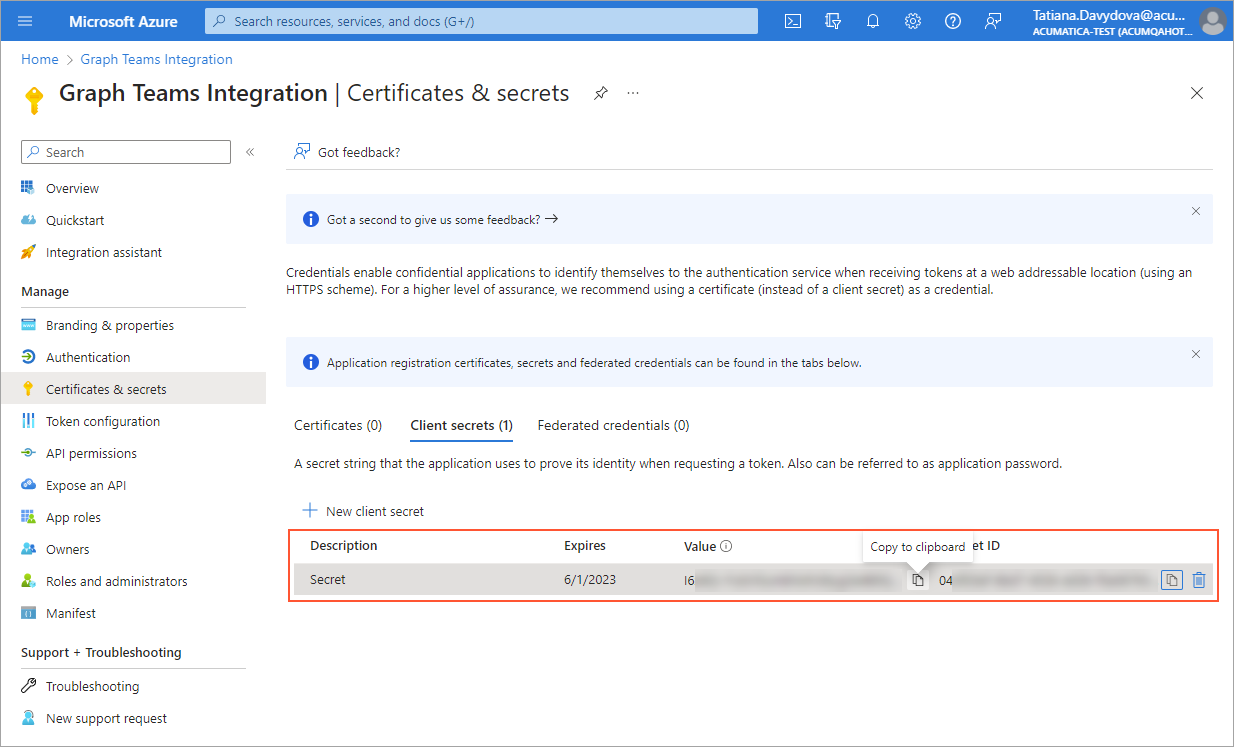1234x747 pixels.
Task: Open the Cloud Shell icon in header
Action: [x=793, y=21]
